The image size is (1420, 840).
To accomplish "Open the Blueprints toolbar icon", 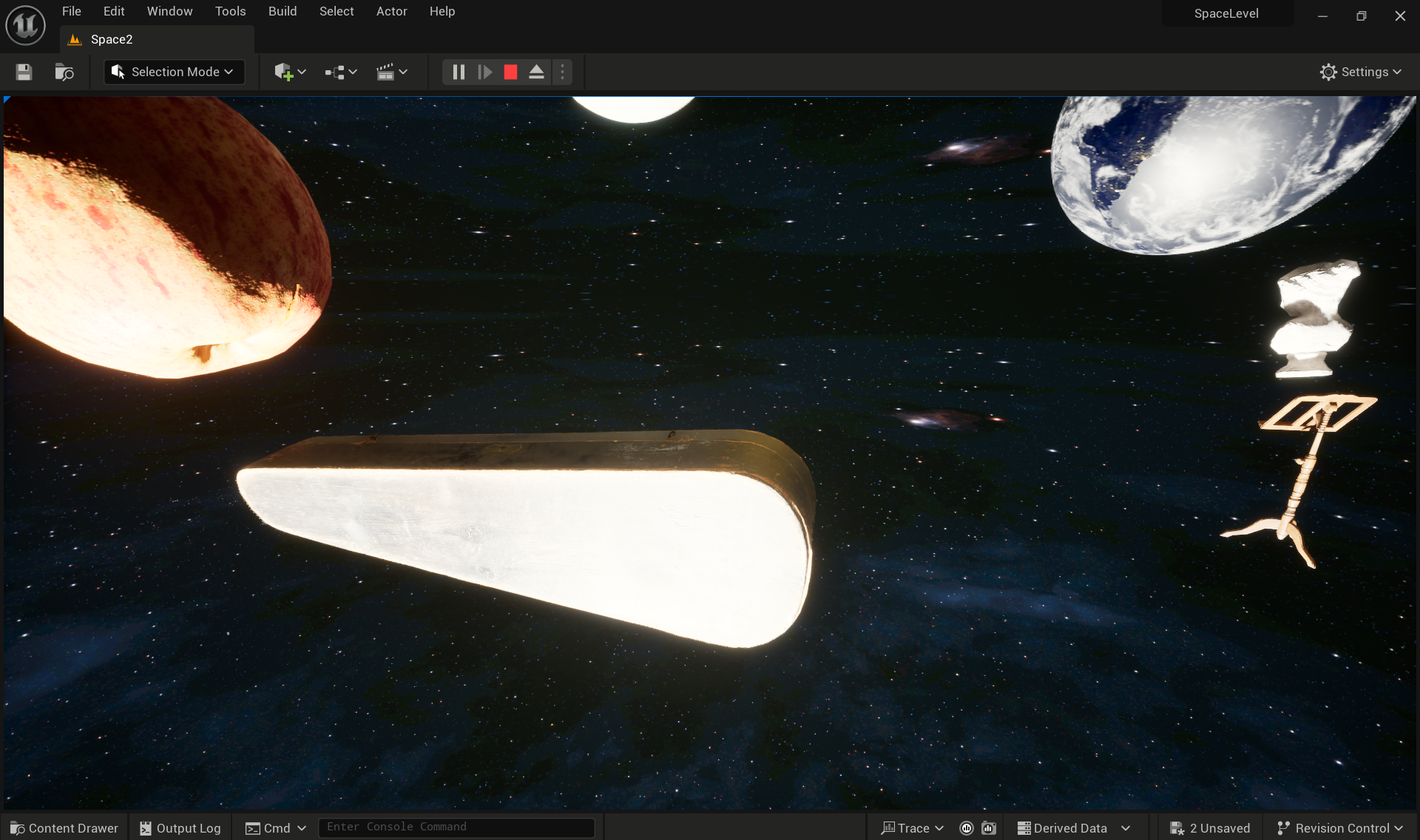I will (335, 72).
